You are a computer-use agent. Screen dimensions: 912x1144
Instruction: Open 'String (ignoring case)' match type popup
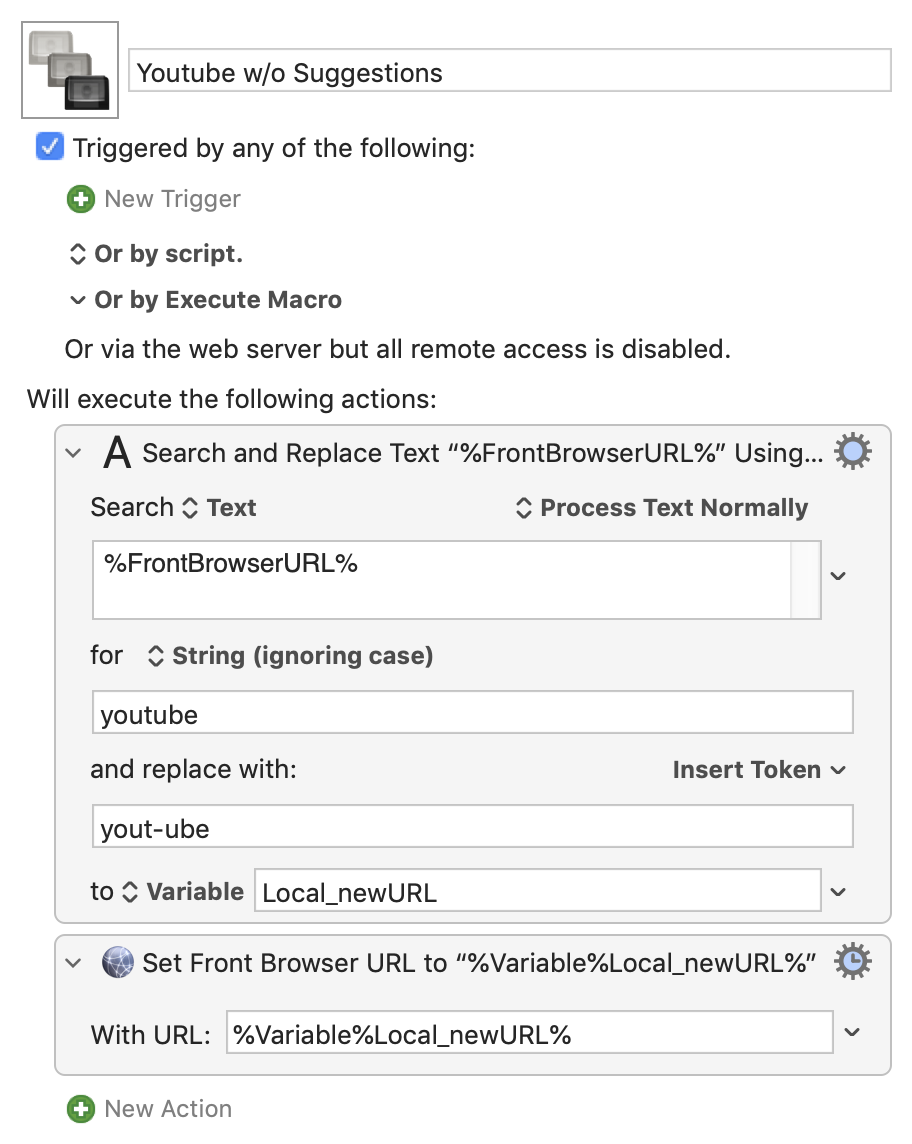click(290, 656)
